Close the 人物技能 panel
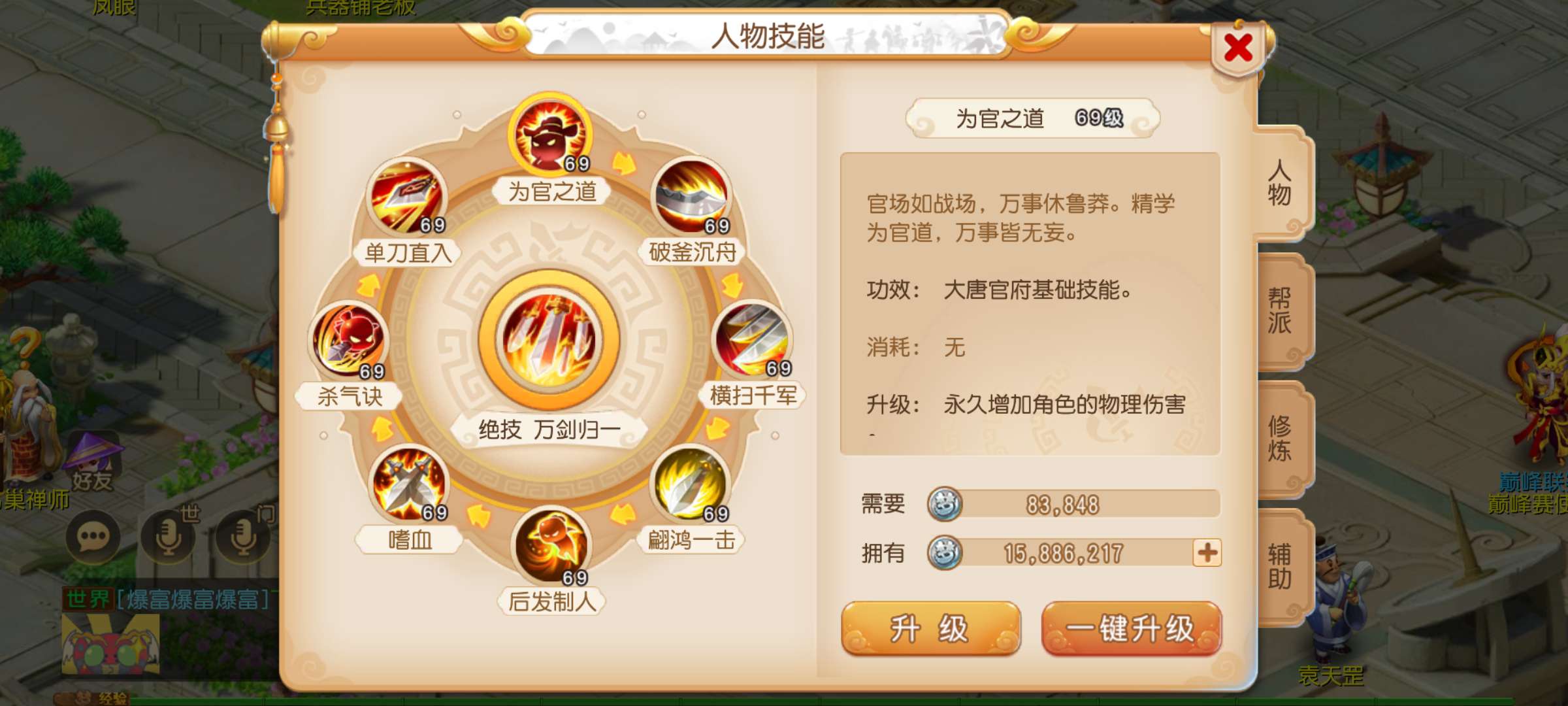1568x706 pixels. [1238, 48]
